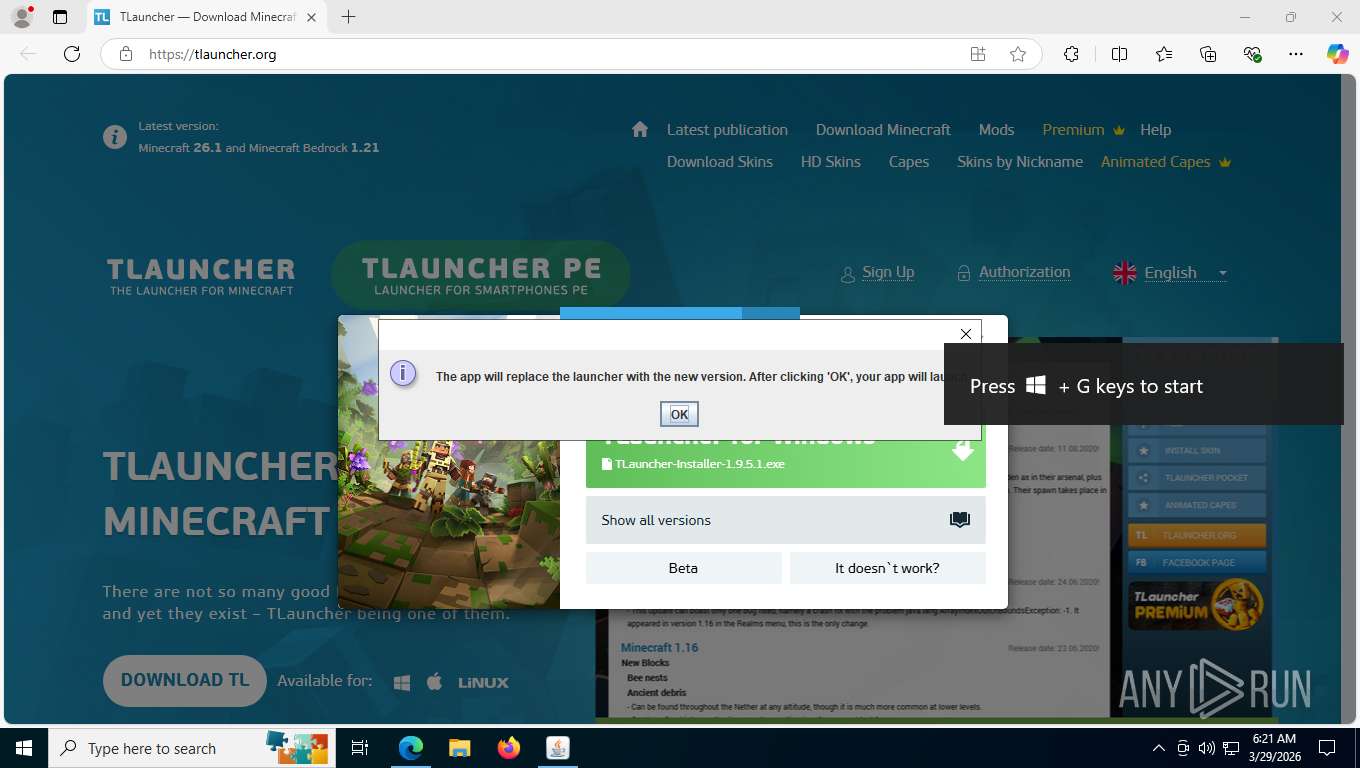
Task: Show hidden system tray icons
Action: tap(1159, 748)
